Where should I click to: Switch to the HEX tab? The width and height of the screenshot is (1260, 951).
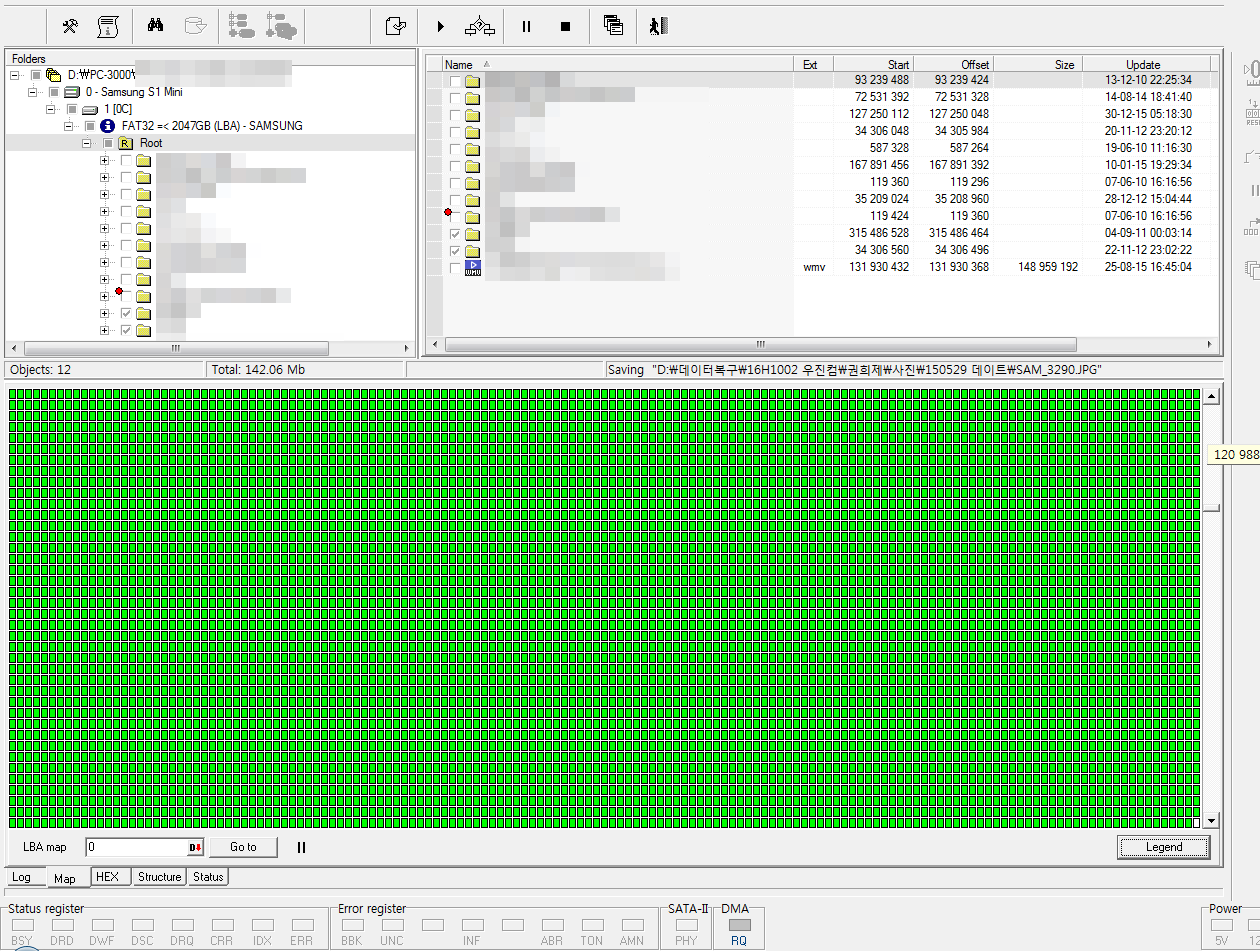click(107, 877)
